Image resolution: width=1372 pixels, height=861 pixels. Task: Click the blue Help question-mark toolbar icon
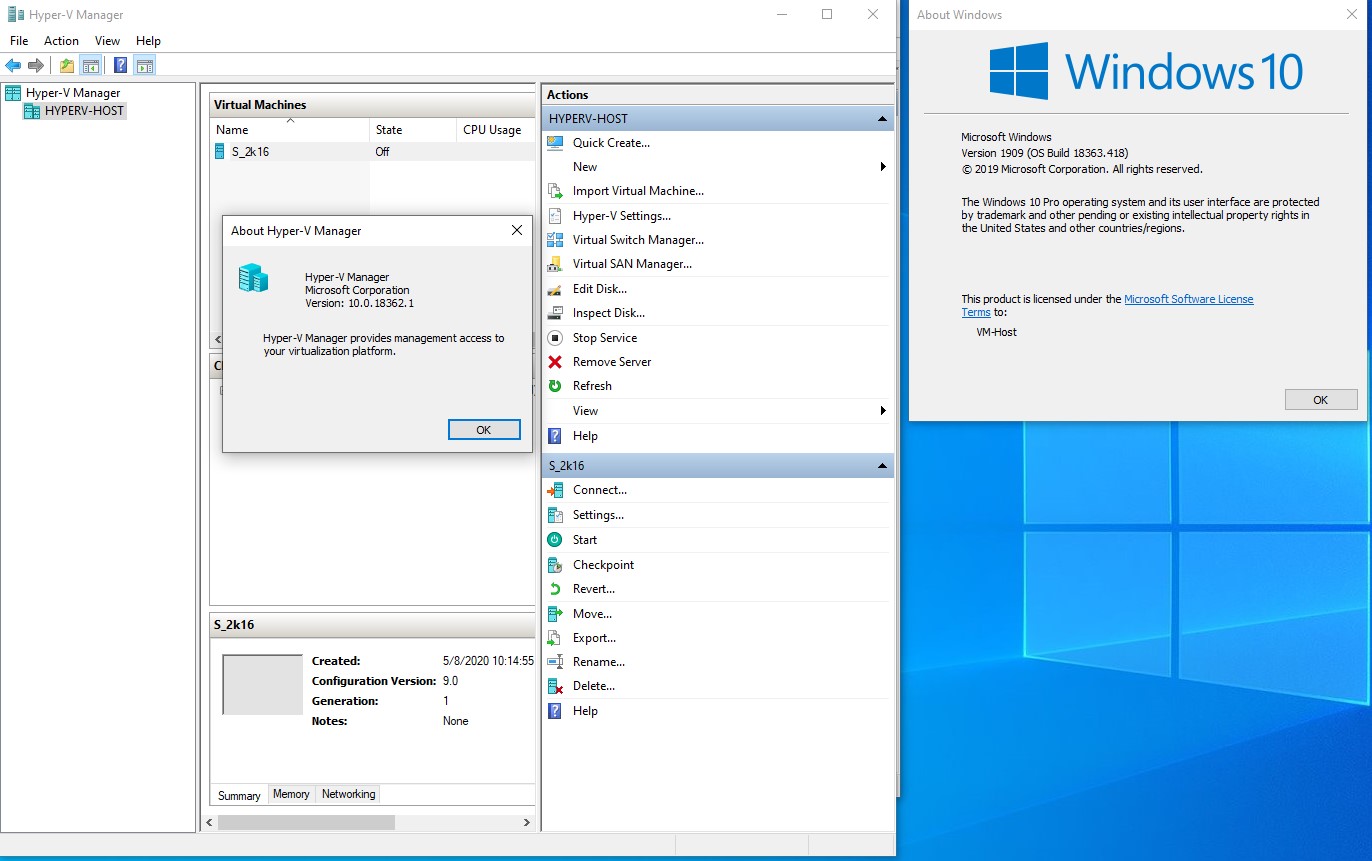click(x=120, y=66)
